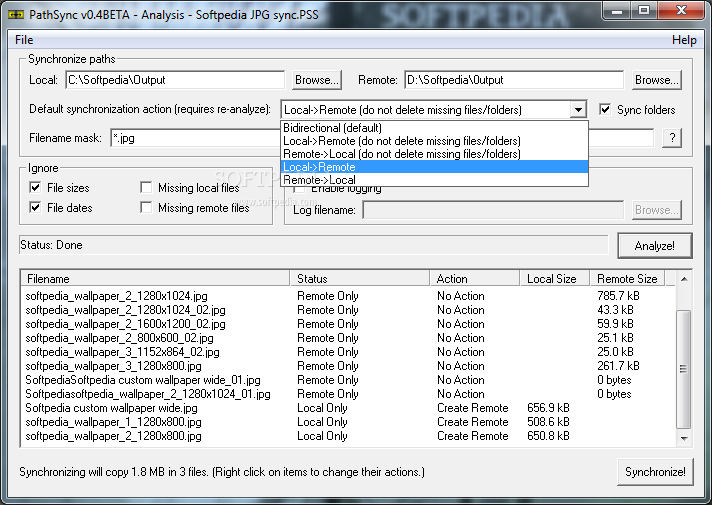Minimize the PathSync window

(x=617, y=10)
